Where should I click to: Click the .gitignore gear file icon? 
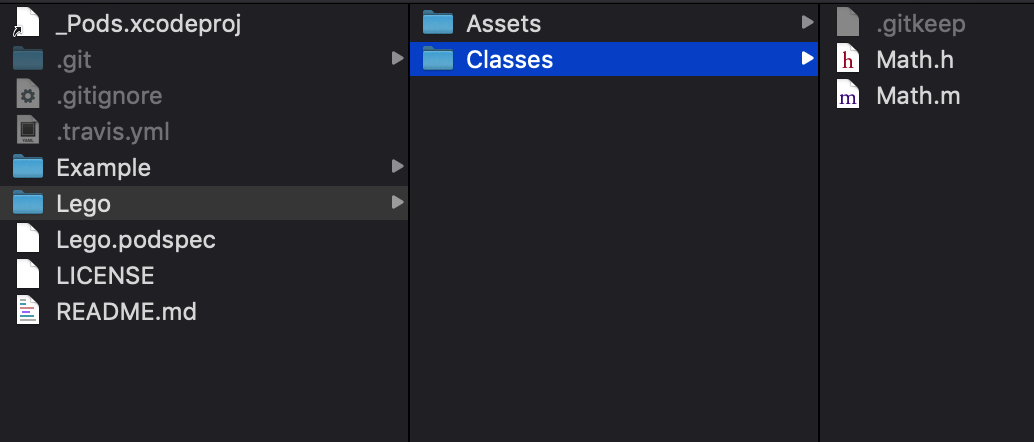click(27, 95)
